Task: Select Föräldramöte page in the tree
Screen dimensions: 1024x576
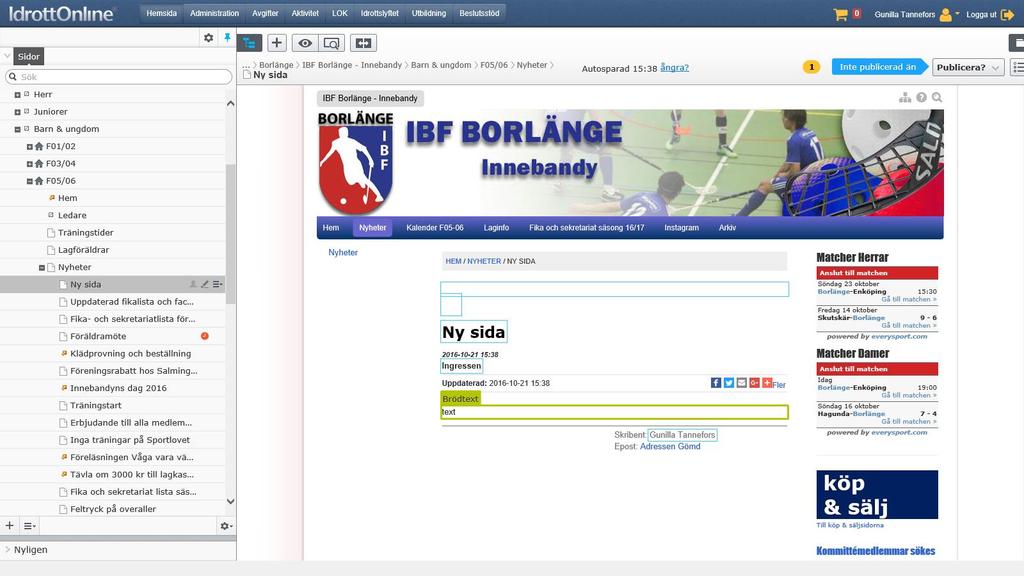Action: (x=98, y=336)
